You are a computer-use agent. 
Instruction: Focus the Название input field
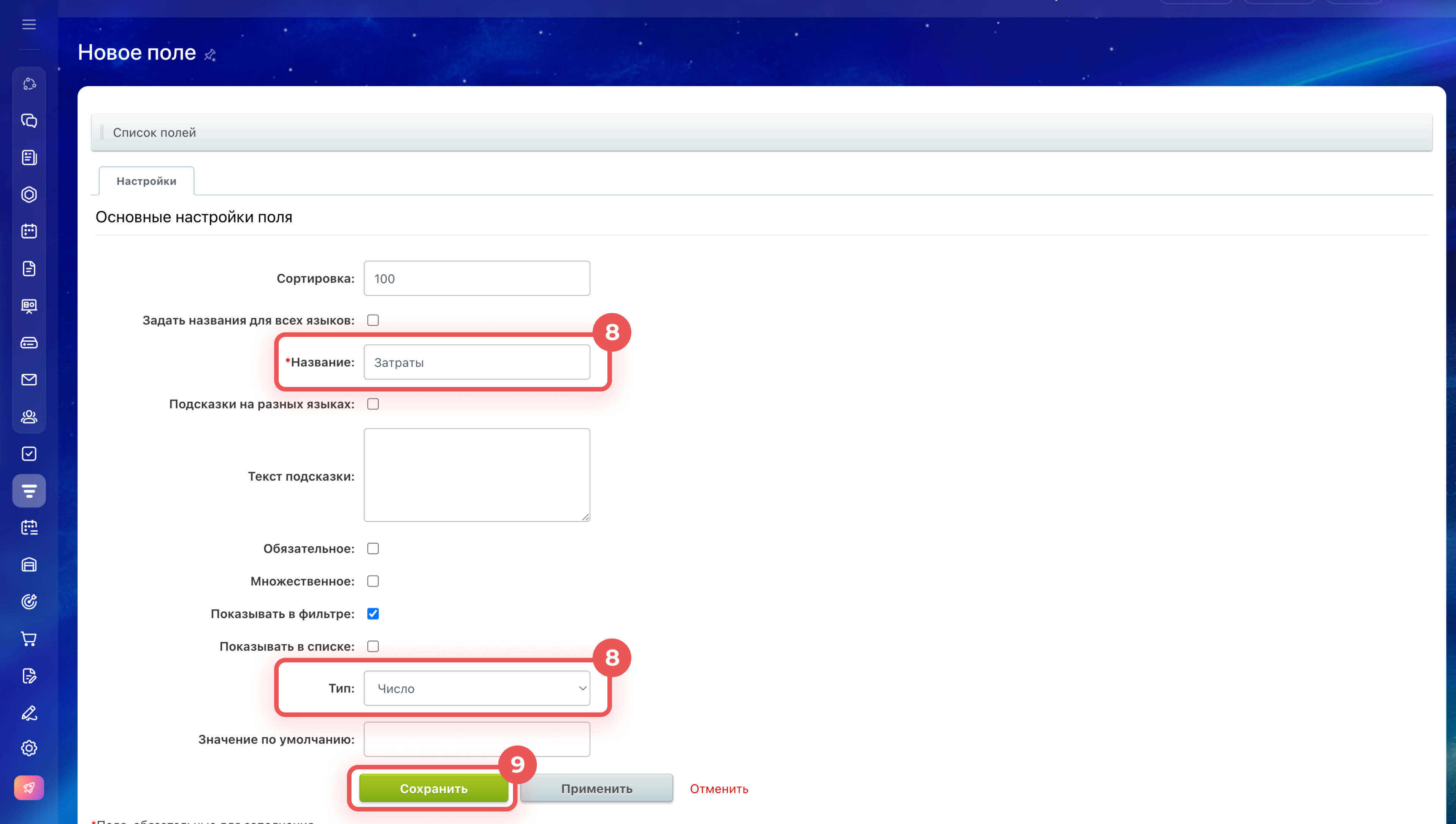477,362
